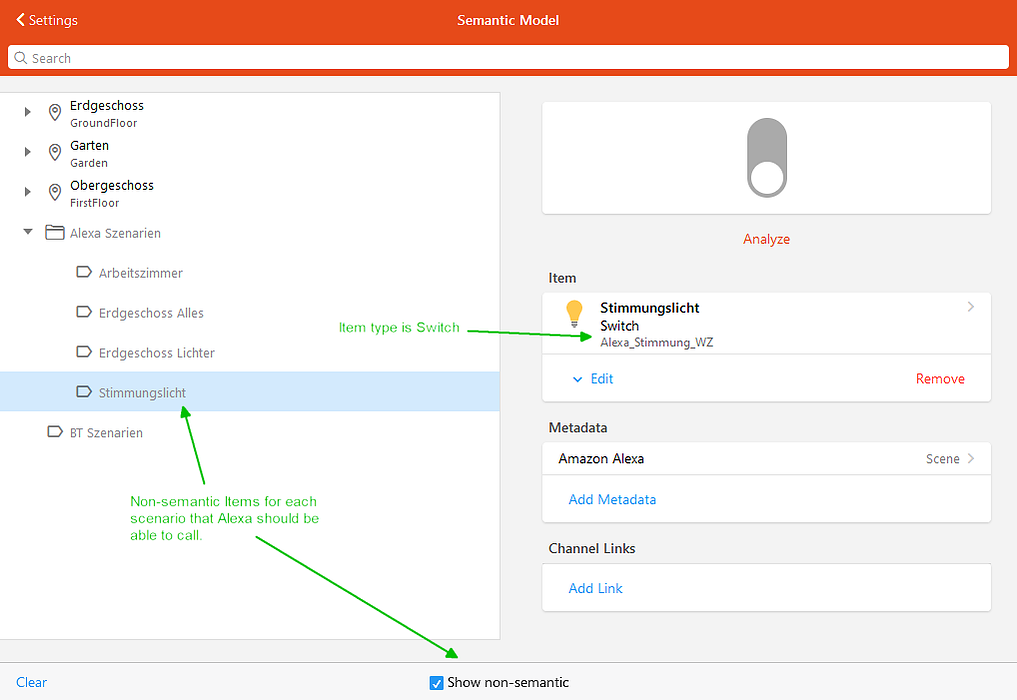Screen dimensions: 1017x700
Task: Select the Erdgeschoss Lichter item
Action: click(x=250, y=352)
